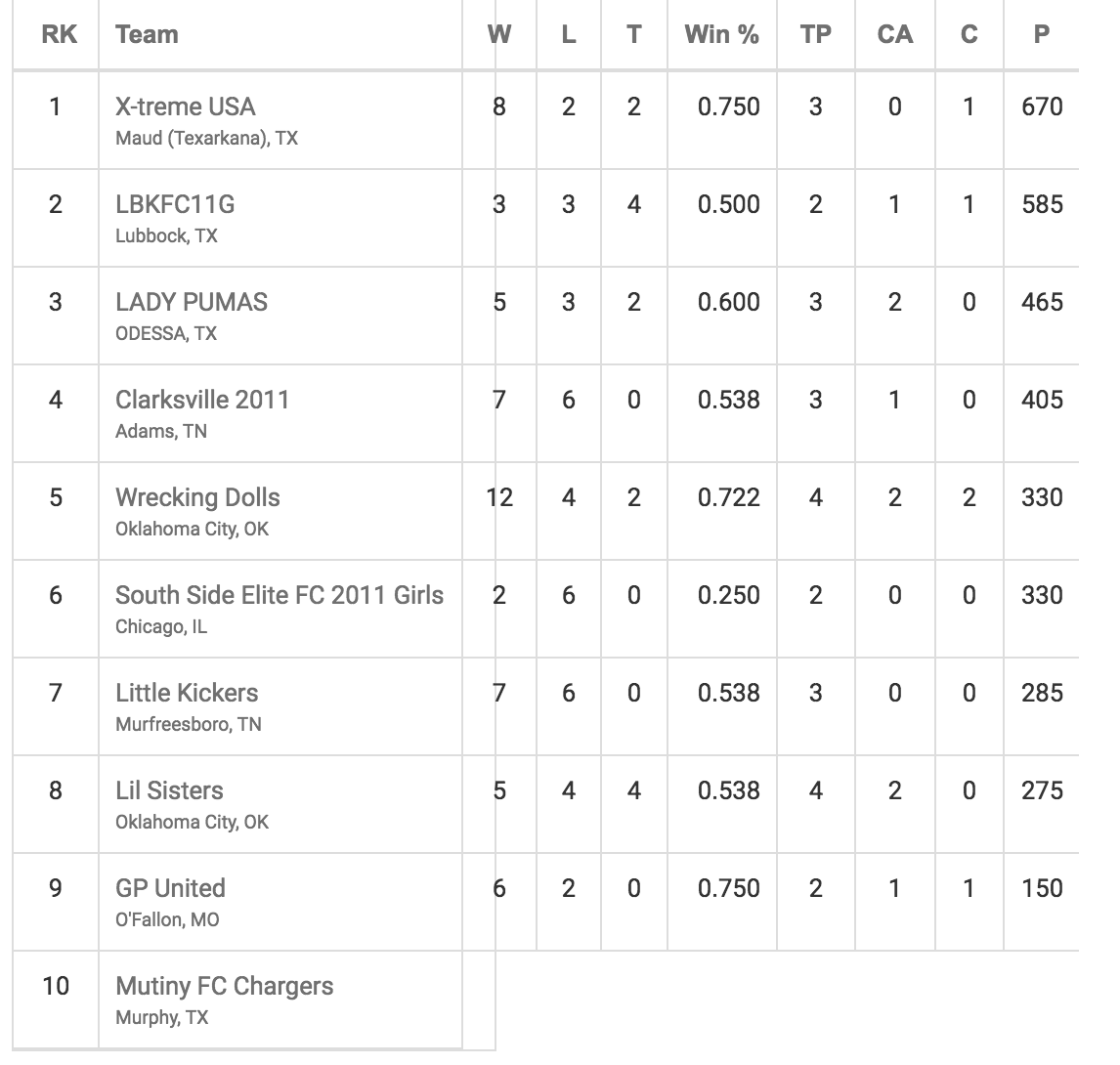Sort by the CA column header
The image size is (1120, 1065).
[894, 35]
